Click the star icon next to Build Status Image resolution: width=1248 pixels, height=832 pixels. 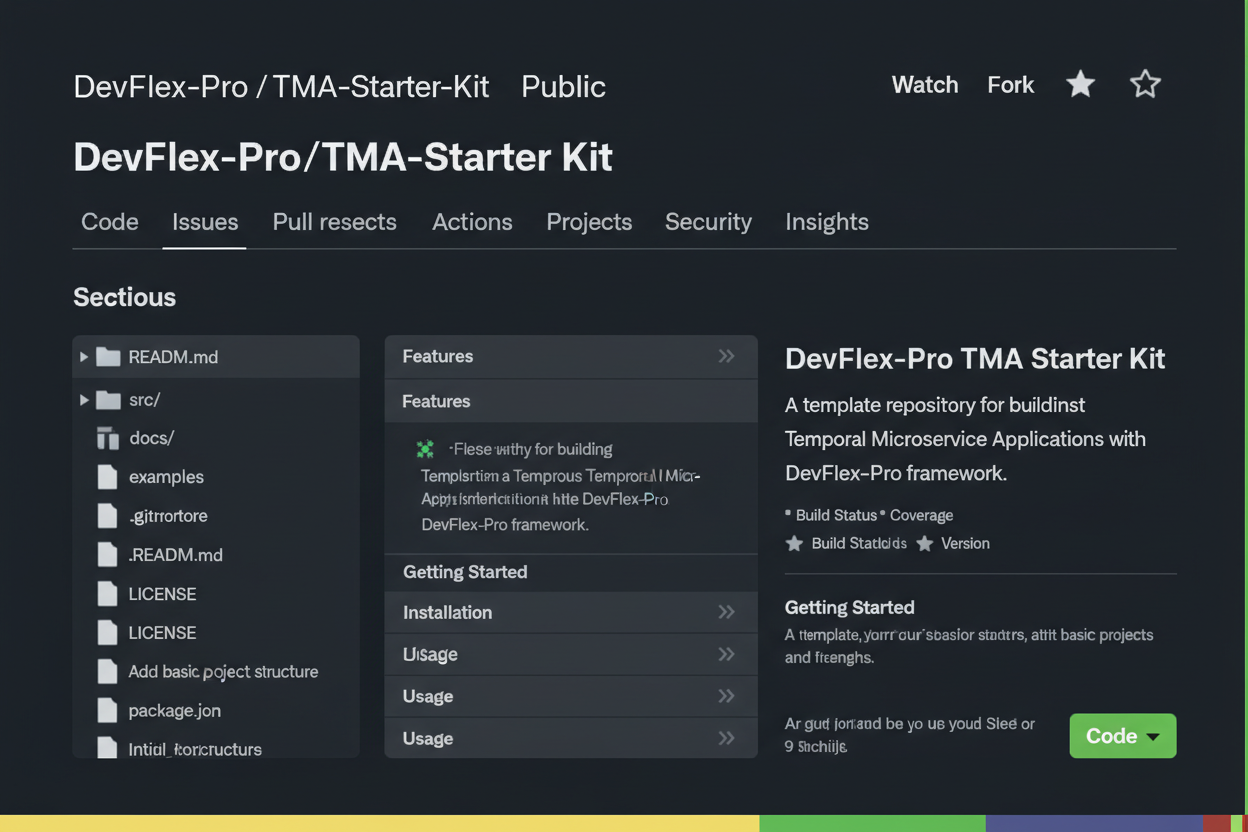coord(793,543)
